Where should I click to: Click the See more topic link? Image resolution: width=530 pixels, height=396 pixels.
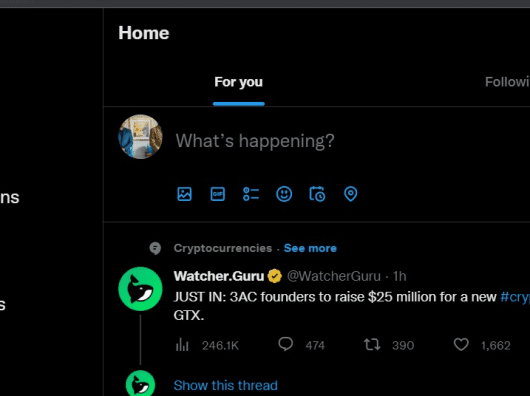tap(310, 248)
